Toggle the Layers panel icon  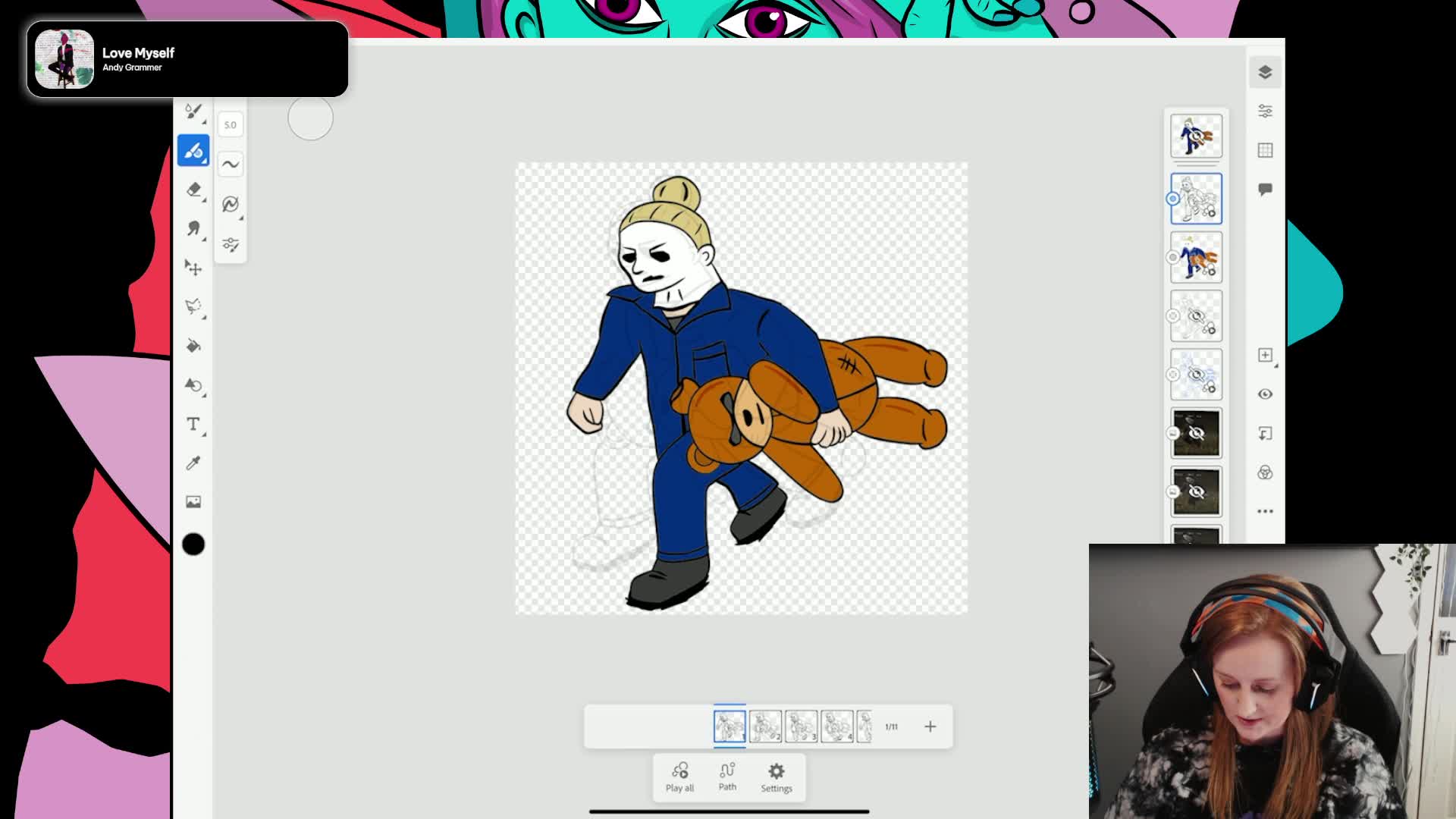pos(1265,72)
